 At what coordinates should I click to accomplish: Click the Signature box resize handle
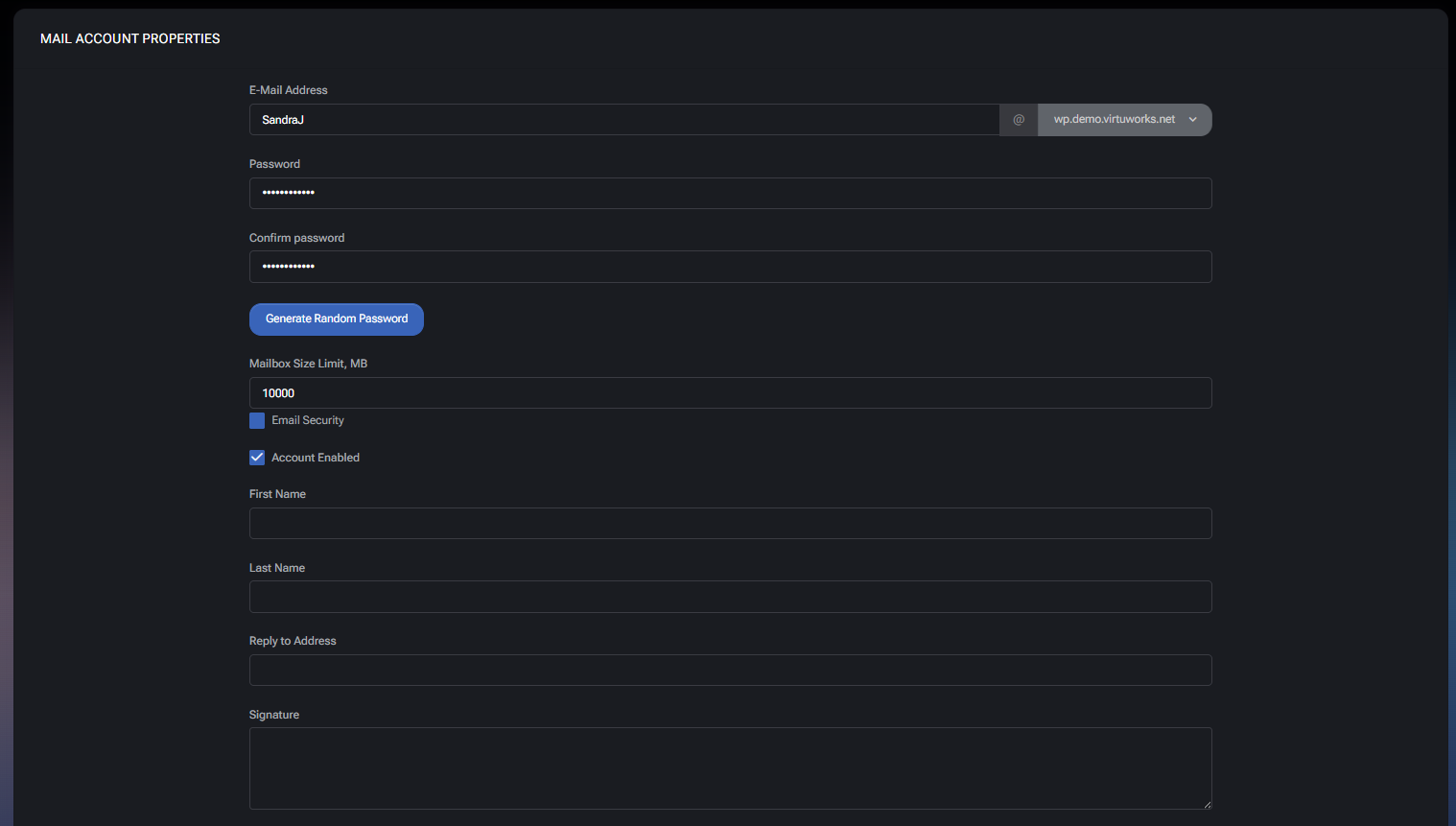pyautogui.click(x=1207, y=804)
